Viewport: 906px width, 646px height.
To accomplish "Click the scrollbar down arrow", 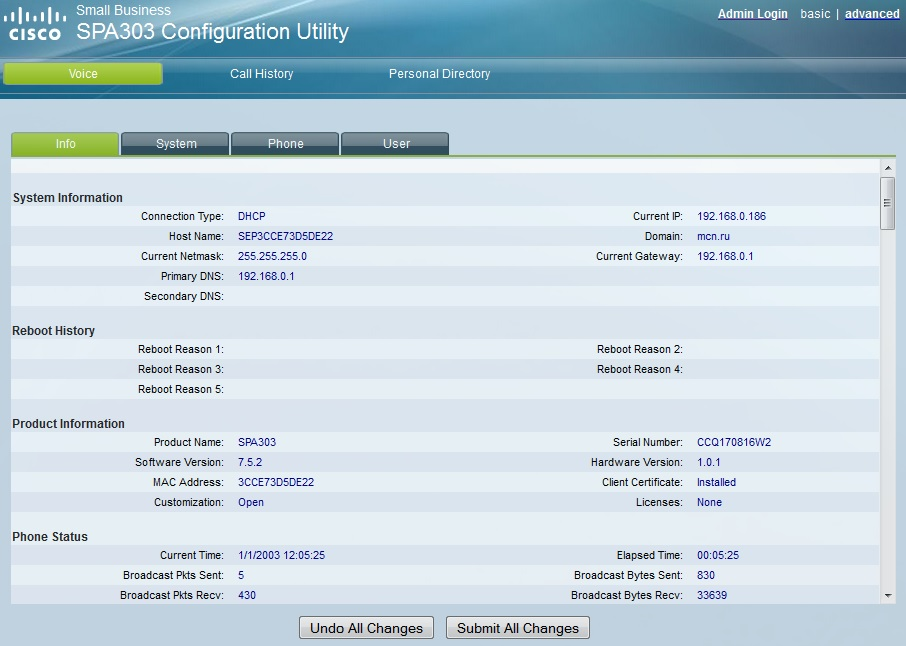I will 888,596.
